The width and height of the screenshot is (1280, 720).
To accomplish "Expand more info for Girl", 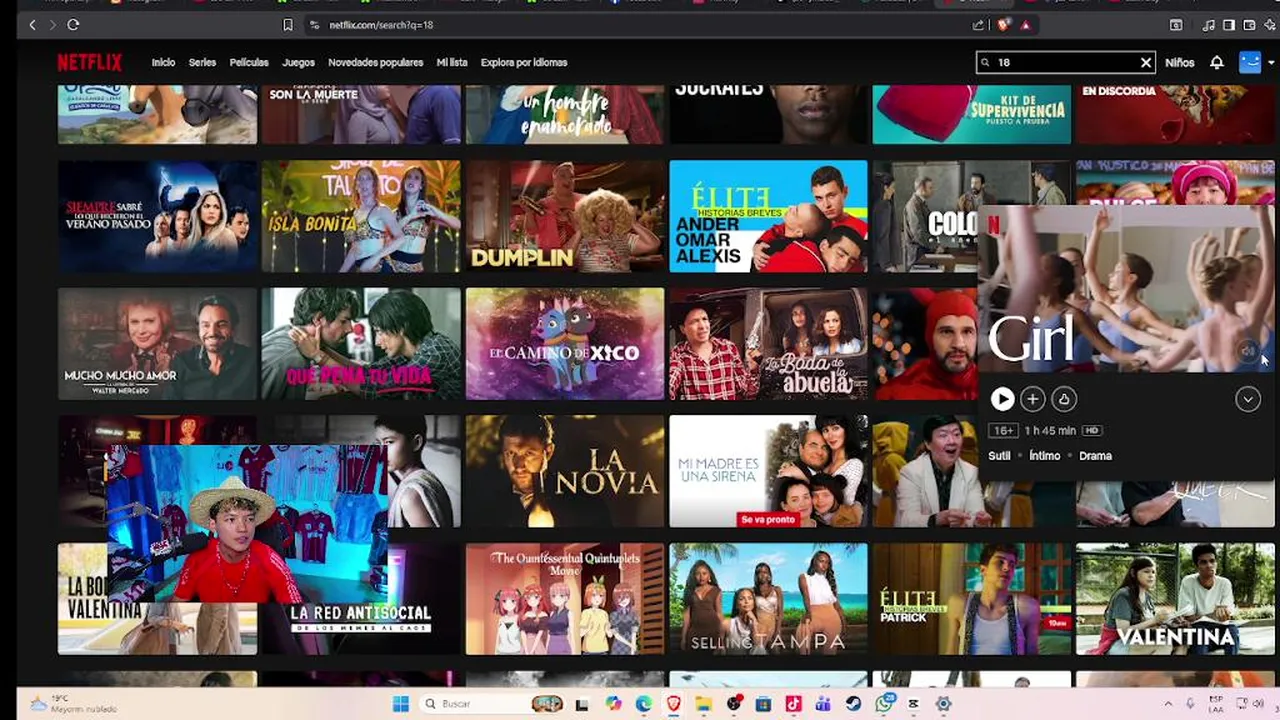I will (1247, 399).
